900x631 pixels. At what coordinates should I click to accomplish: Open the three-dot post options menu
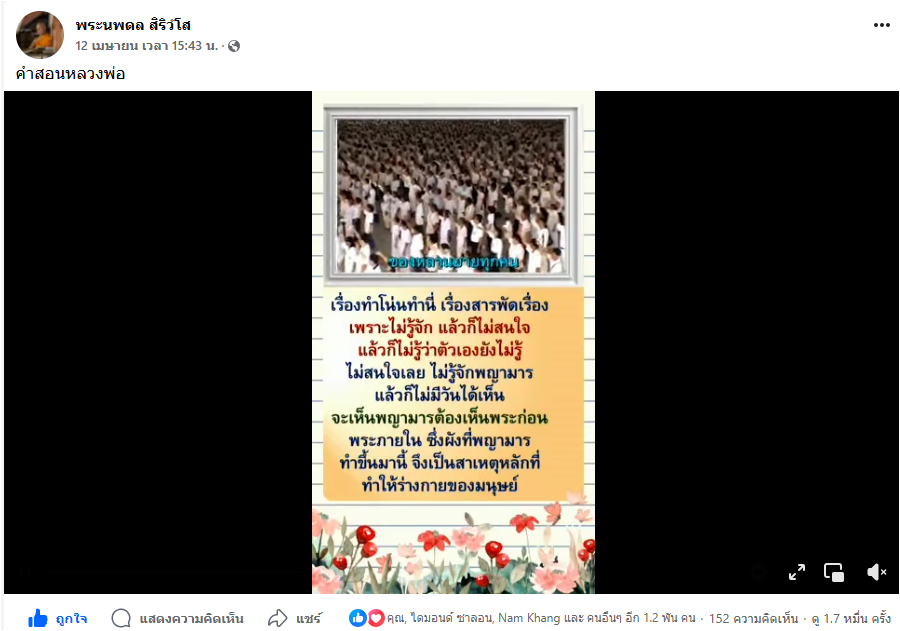881,25
